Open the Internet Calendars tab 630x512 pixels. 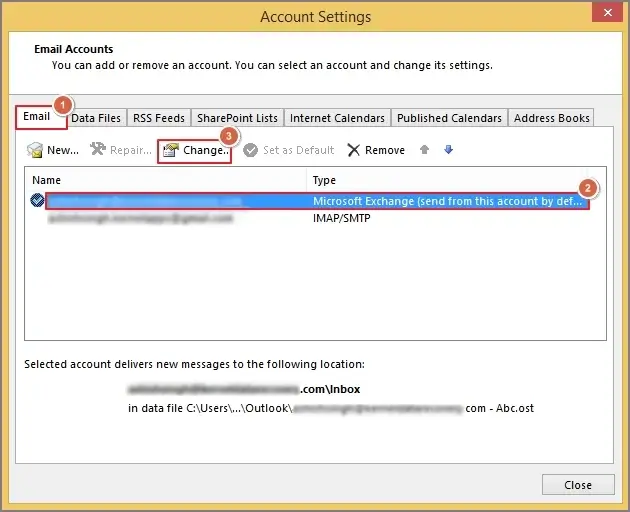337,118
